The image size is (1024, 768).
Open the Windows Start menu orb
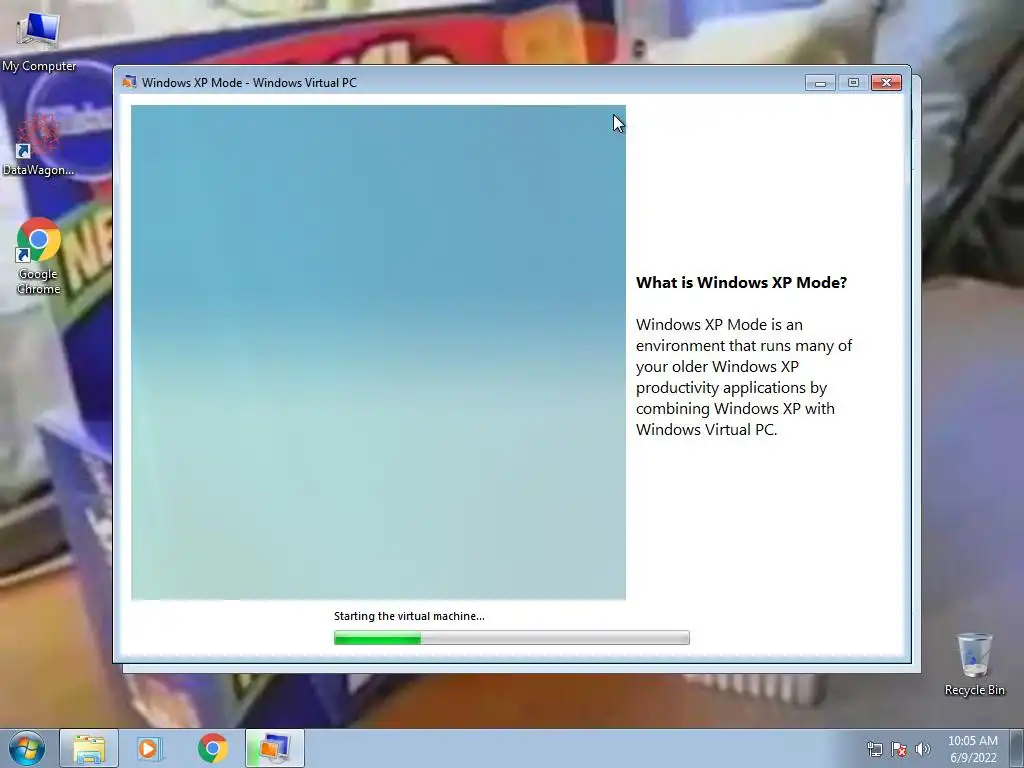coord(27,748)
